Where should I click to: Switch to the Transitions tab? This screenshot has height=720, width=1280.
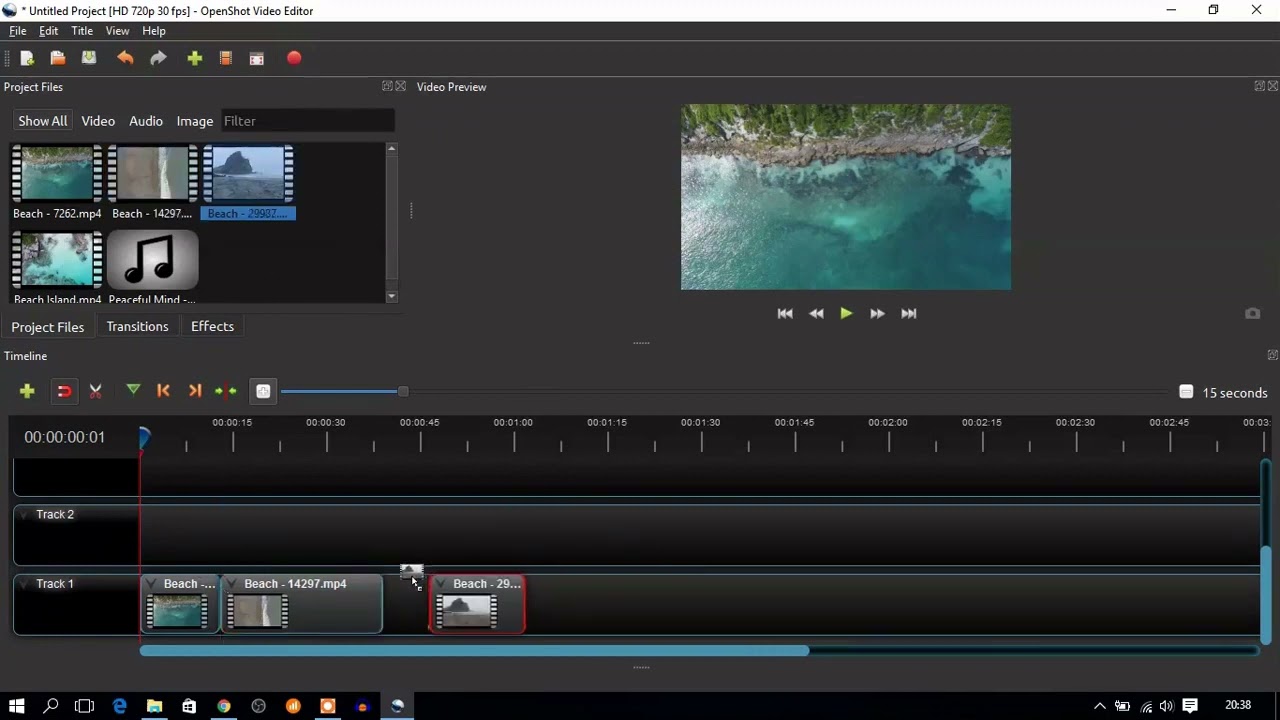tap(138, 327)
